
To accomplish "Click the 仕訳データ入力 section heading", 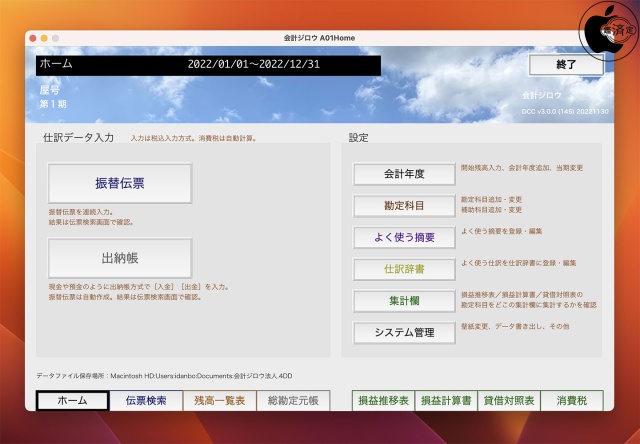I will 78,138.
